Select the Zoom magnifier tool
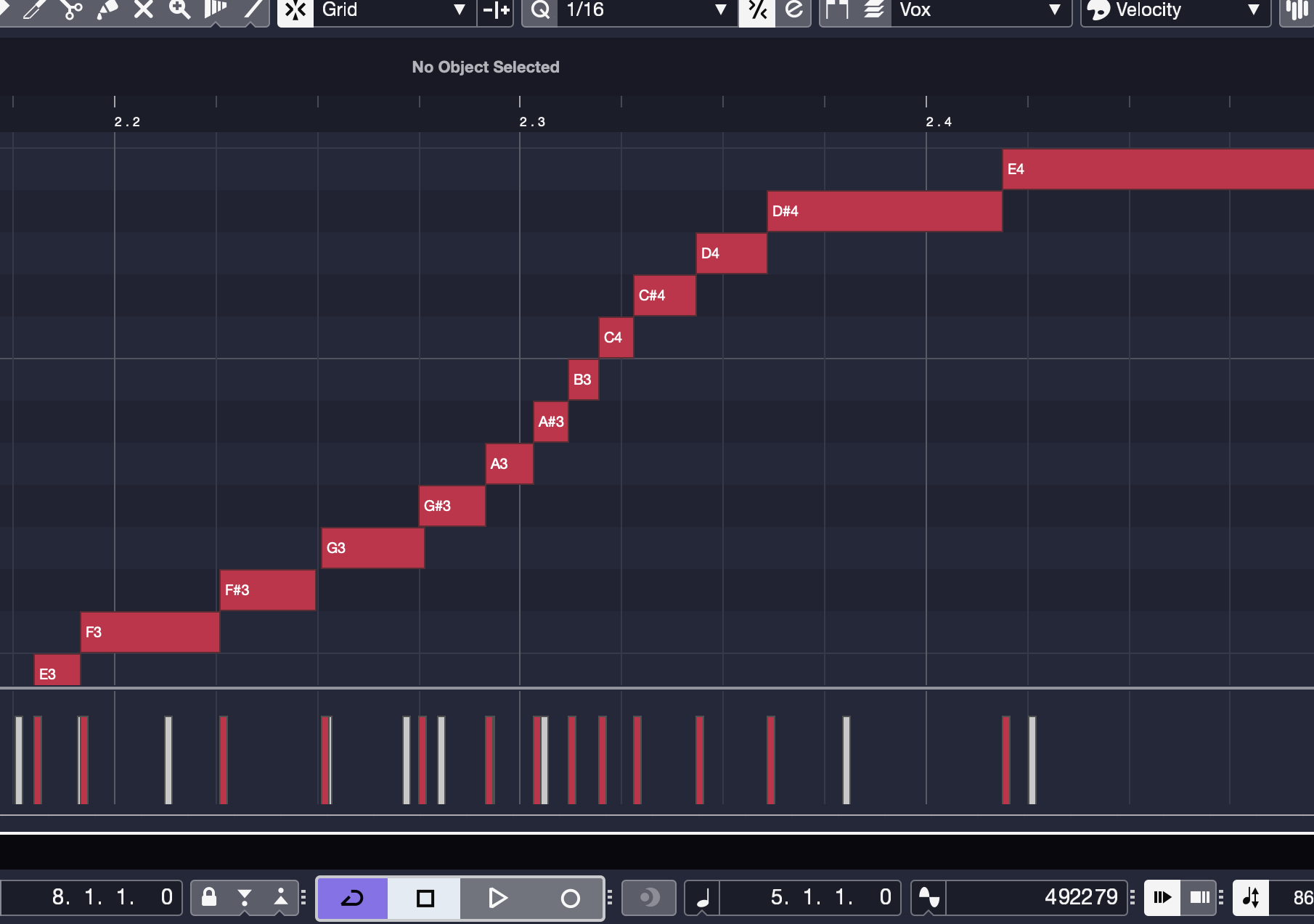This screenshot has height=924, width=1314. [179, 10]
